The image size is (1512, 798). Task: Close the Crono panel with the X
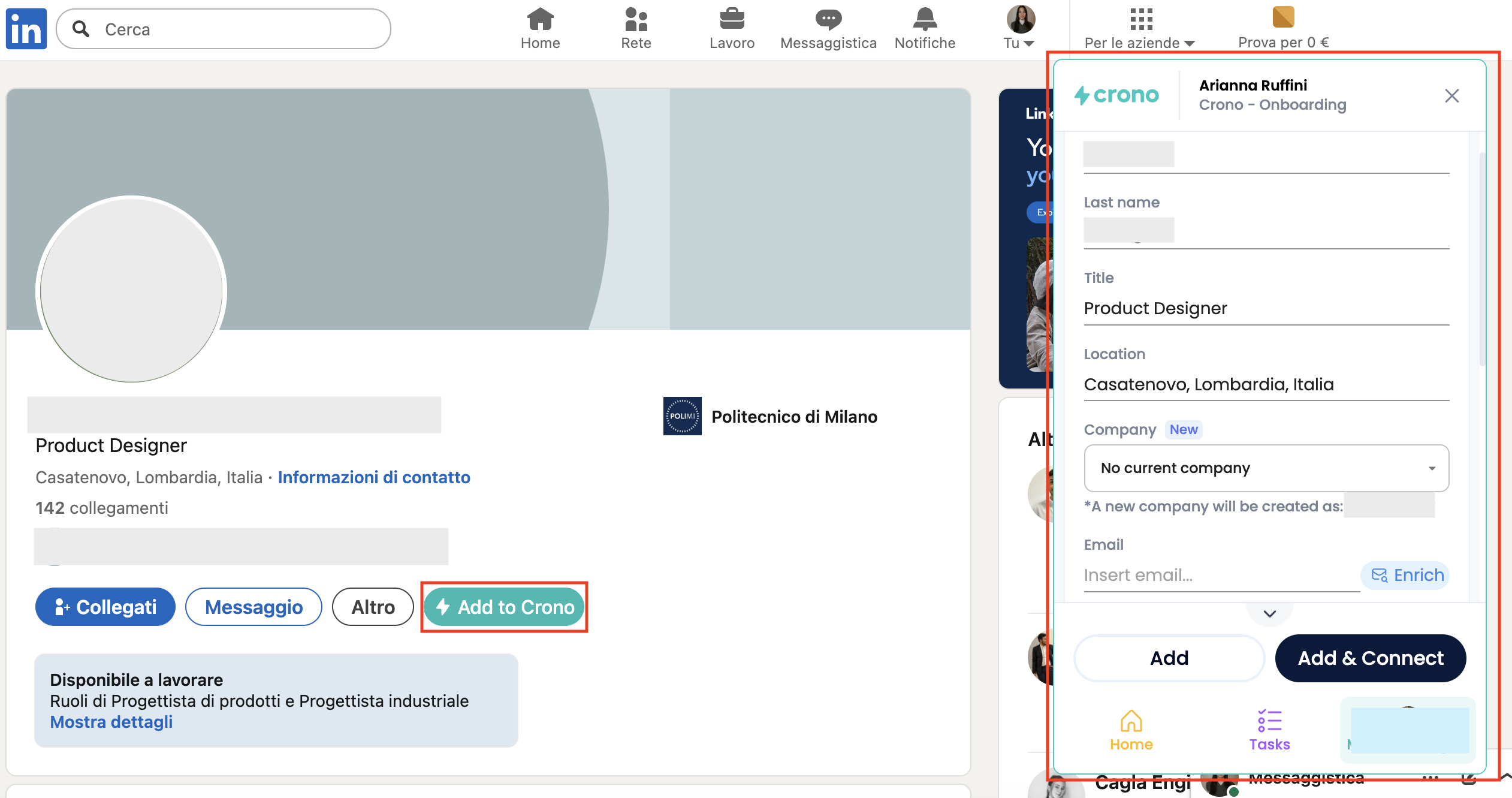point(1451,96)
